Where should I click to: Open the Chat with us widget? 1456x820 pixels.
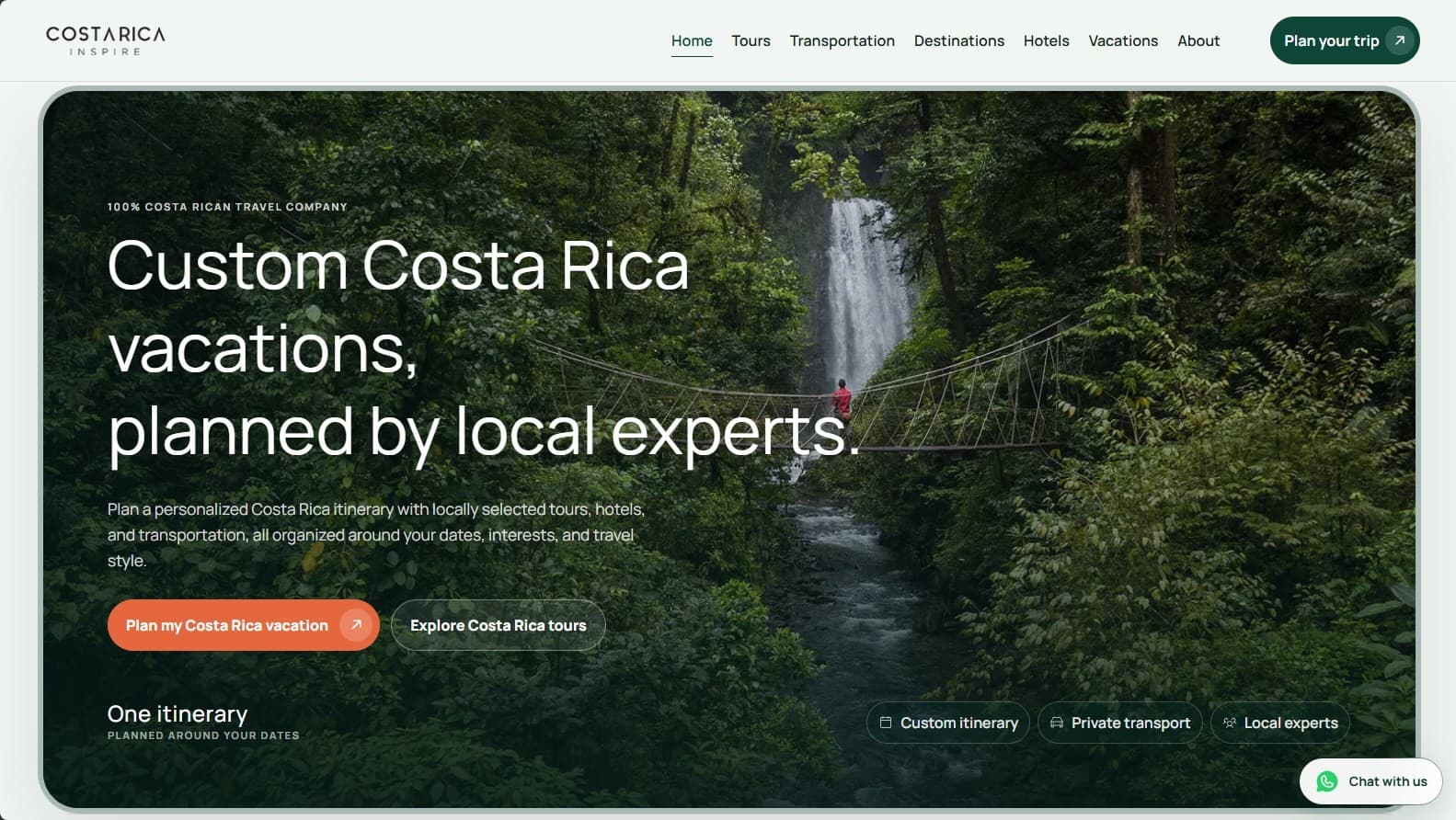[1370, 781]
